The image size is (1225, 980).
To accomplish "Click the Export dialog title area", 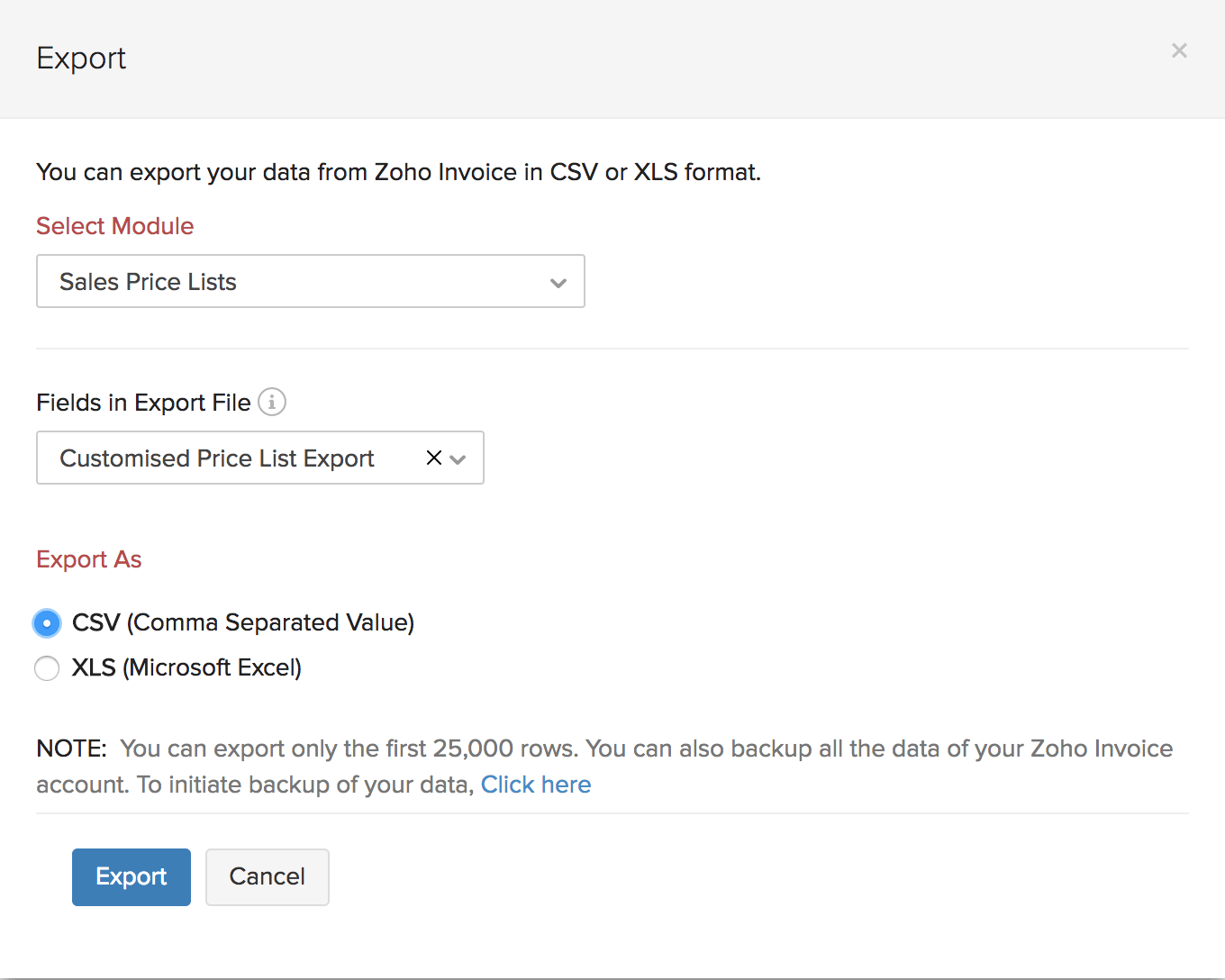I will tap(81, 58).
